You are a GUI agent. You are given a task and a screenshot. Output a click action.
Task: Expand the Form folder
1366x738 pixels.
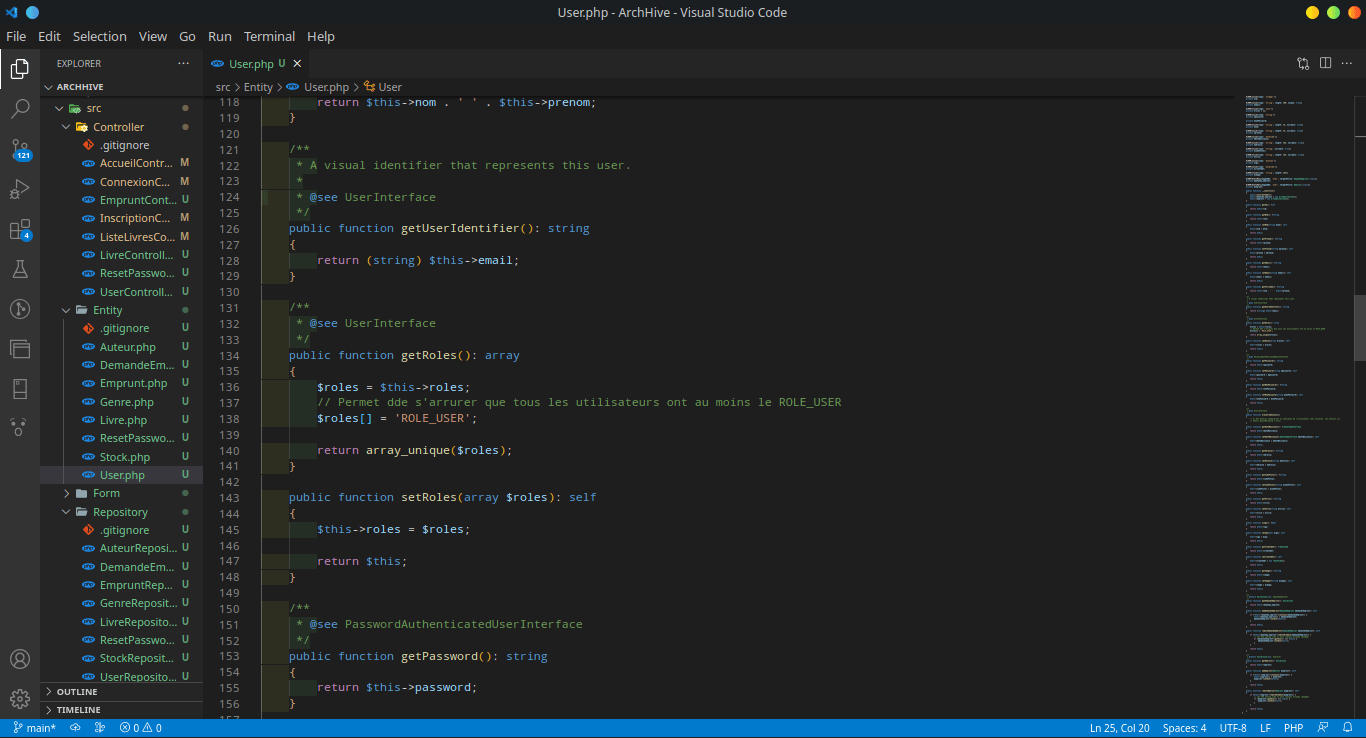[x=106, y=493]
